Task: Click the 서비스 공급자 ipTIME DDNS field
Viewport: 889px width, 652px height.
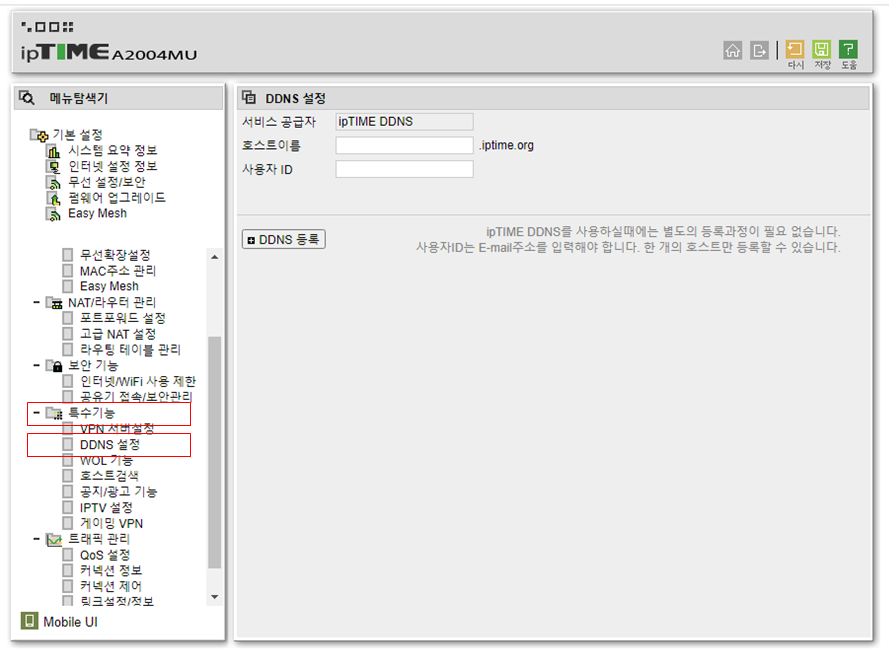Action: pos(404,121)
